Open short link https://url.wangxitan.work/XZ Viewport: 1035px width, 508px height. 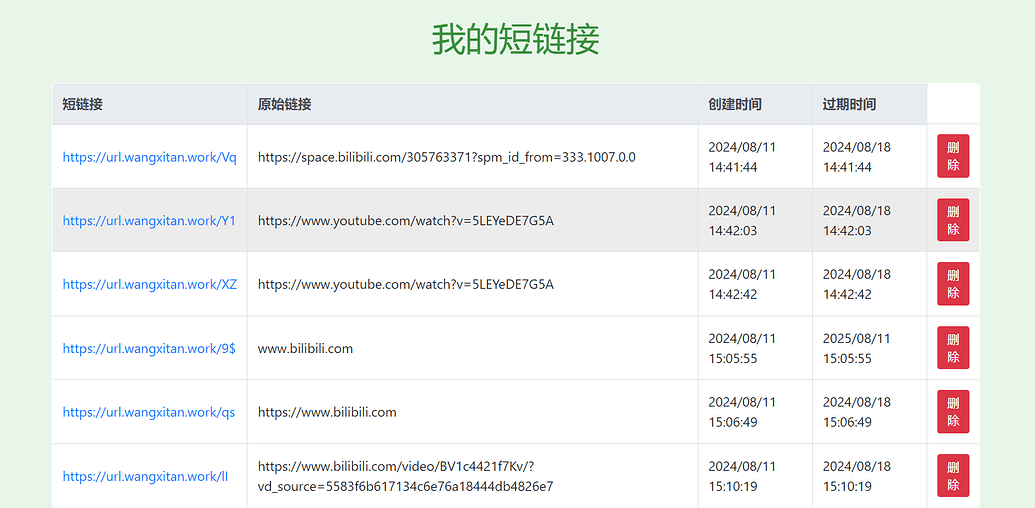point(150,284)
